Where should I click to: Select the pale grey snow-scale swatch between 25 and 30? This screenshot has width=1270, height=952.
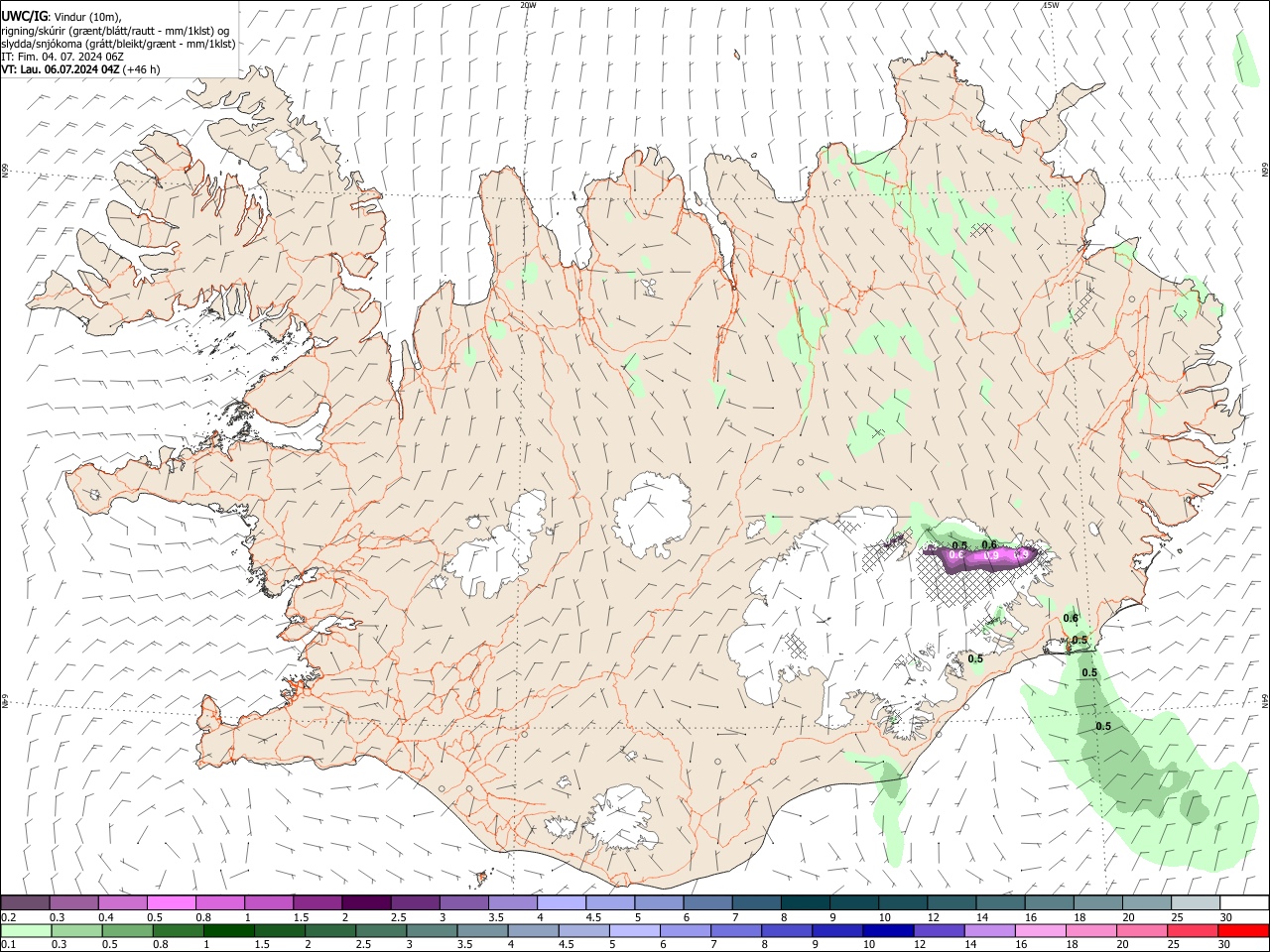click(x=1196, y=902)
